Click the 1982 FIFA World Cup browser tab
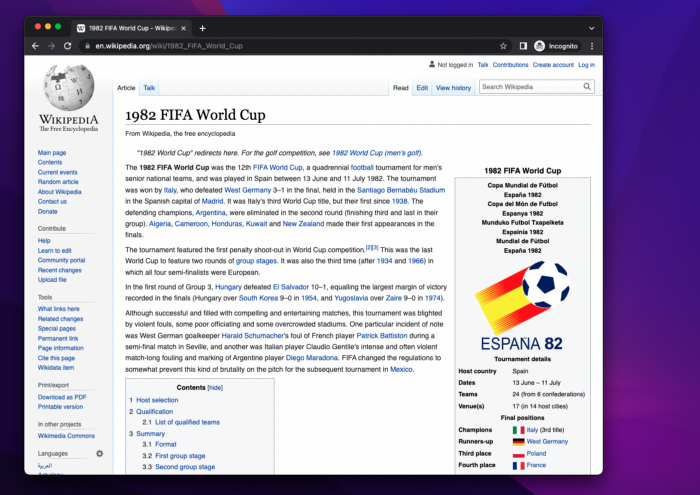Screen dimensions: 700x495 (x=130, y=28)
